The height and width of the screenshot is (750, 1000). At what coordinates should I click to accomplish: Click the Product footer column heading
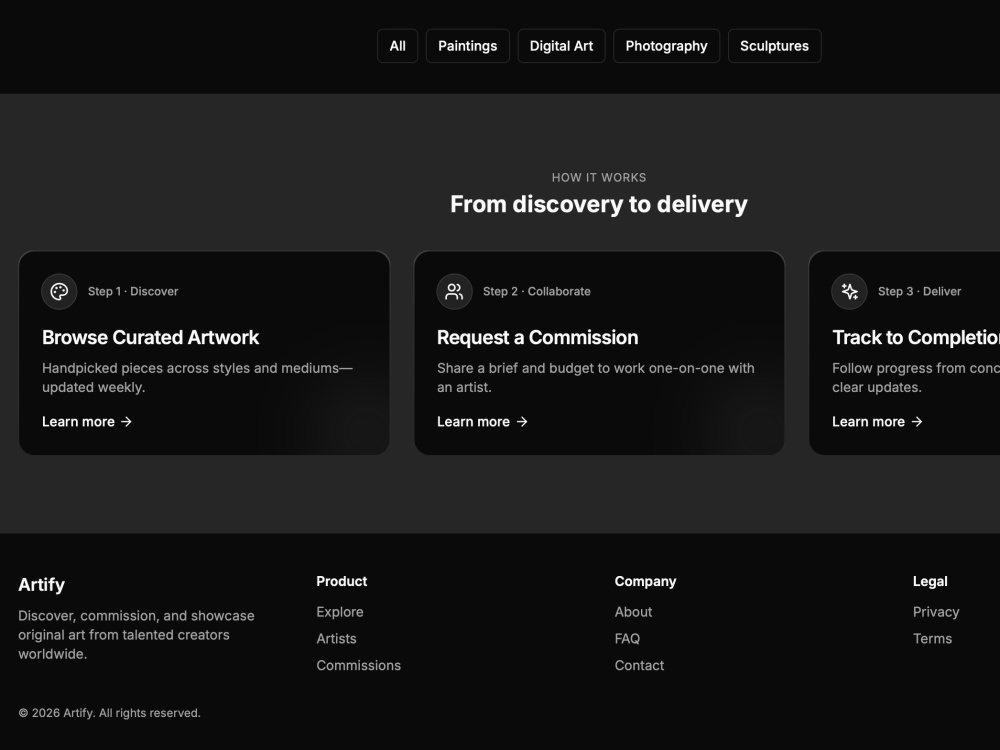(342, 582)
